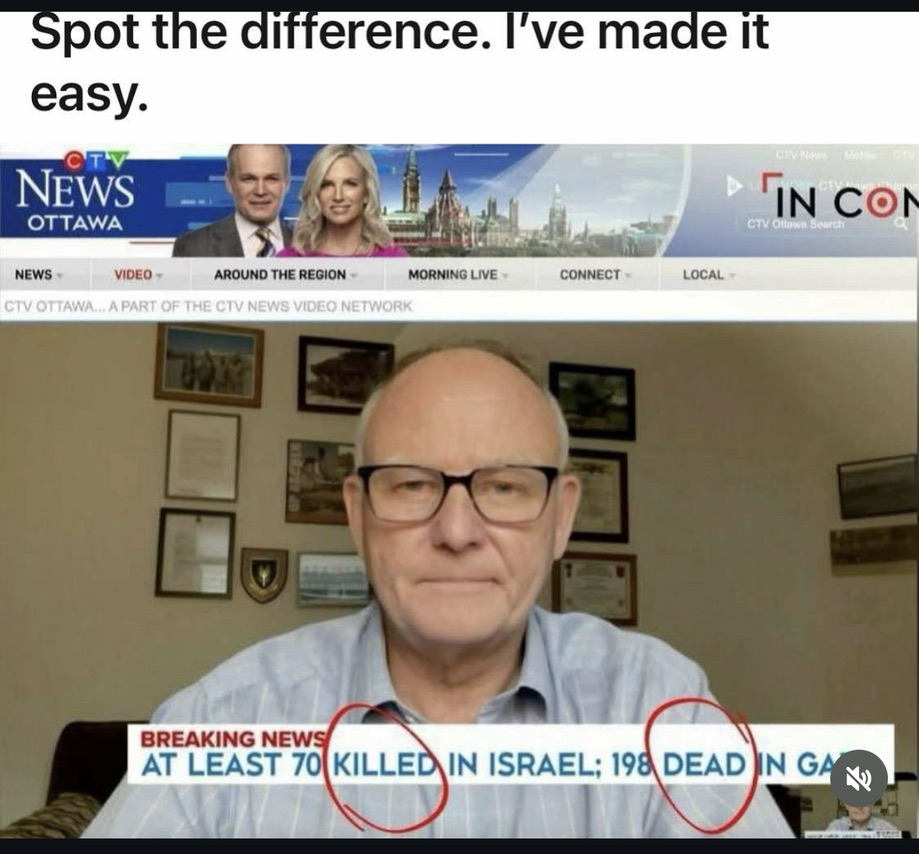
Task: Click the circled word KILLED in headline
Action: (x=384, y=765)
